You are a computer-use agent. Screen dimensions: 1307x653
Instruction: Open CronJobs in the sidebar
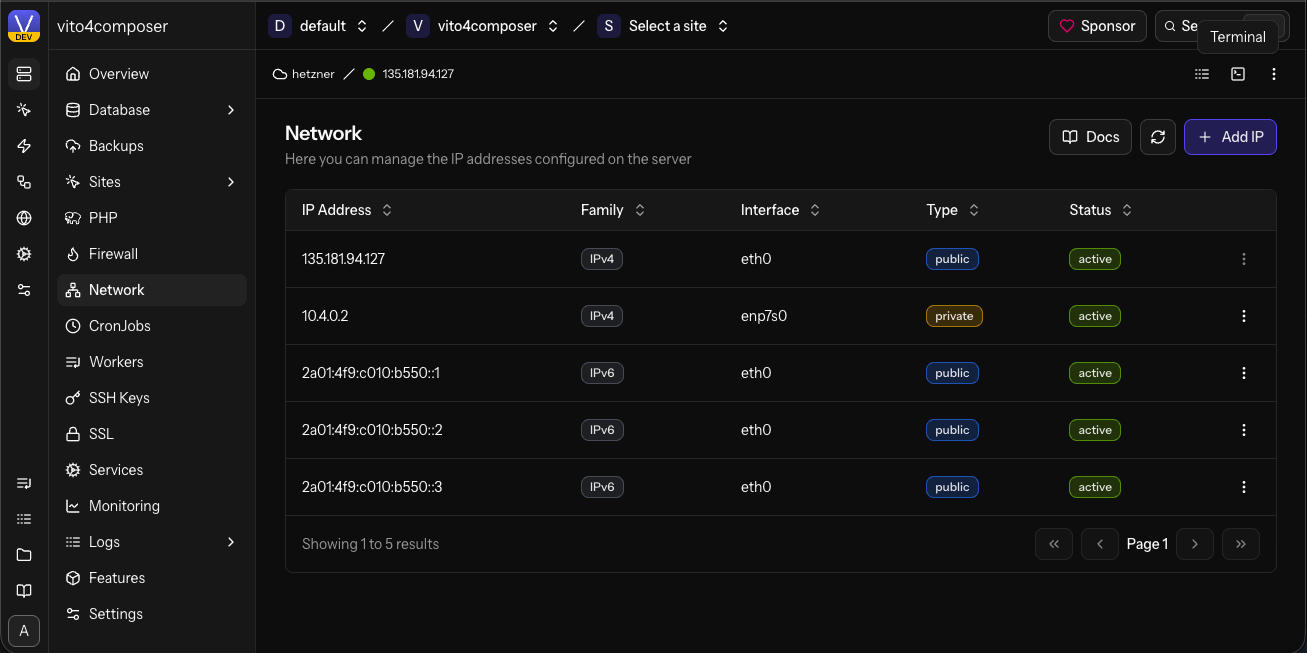[x=152, y=326]
